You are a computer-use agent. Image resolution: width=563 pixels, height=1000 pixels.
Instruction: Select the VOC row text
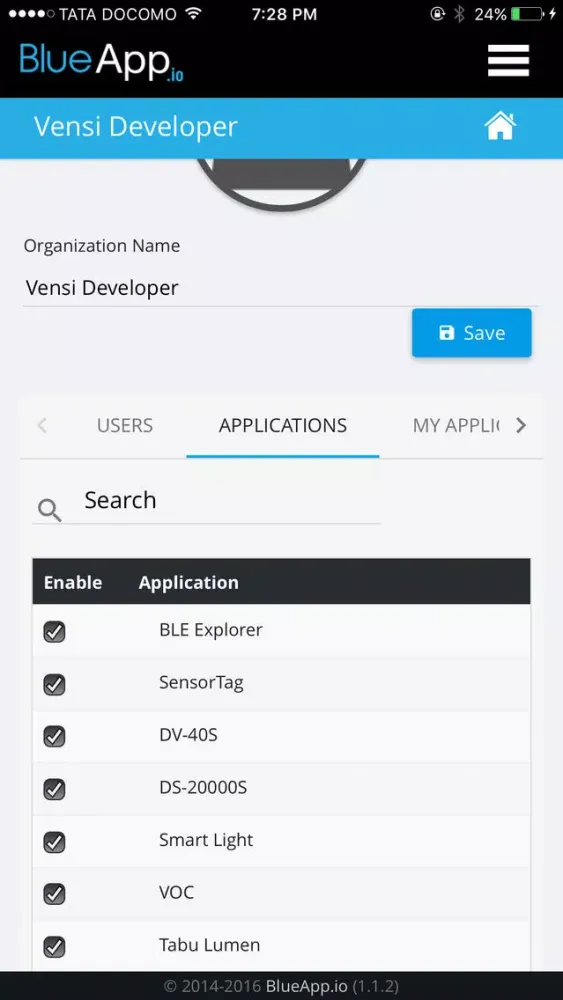tap(176, 892)
